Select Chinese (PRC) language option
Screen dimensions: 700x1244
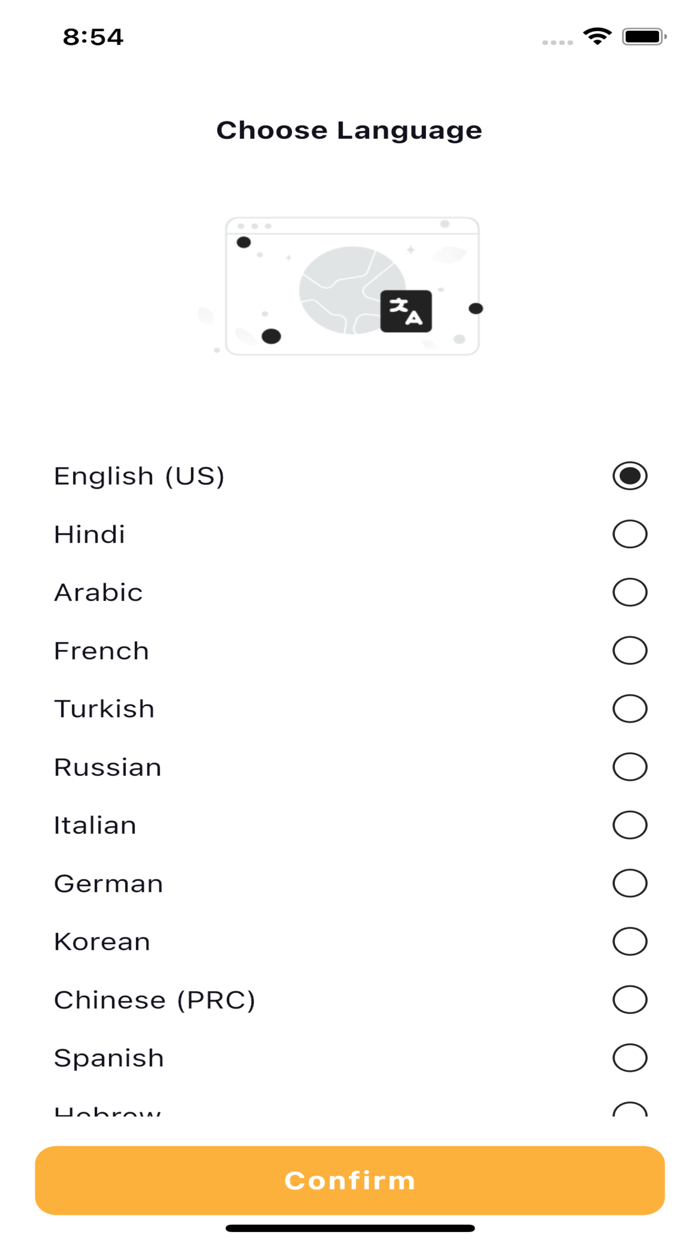(x=629, y=999)
